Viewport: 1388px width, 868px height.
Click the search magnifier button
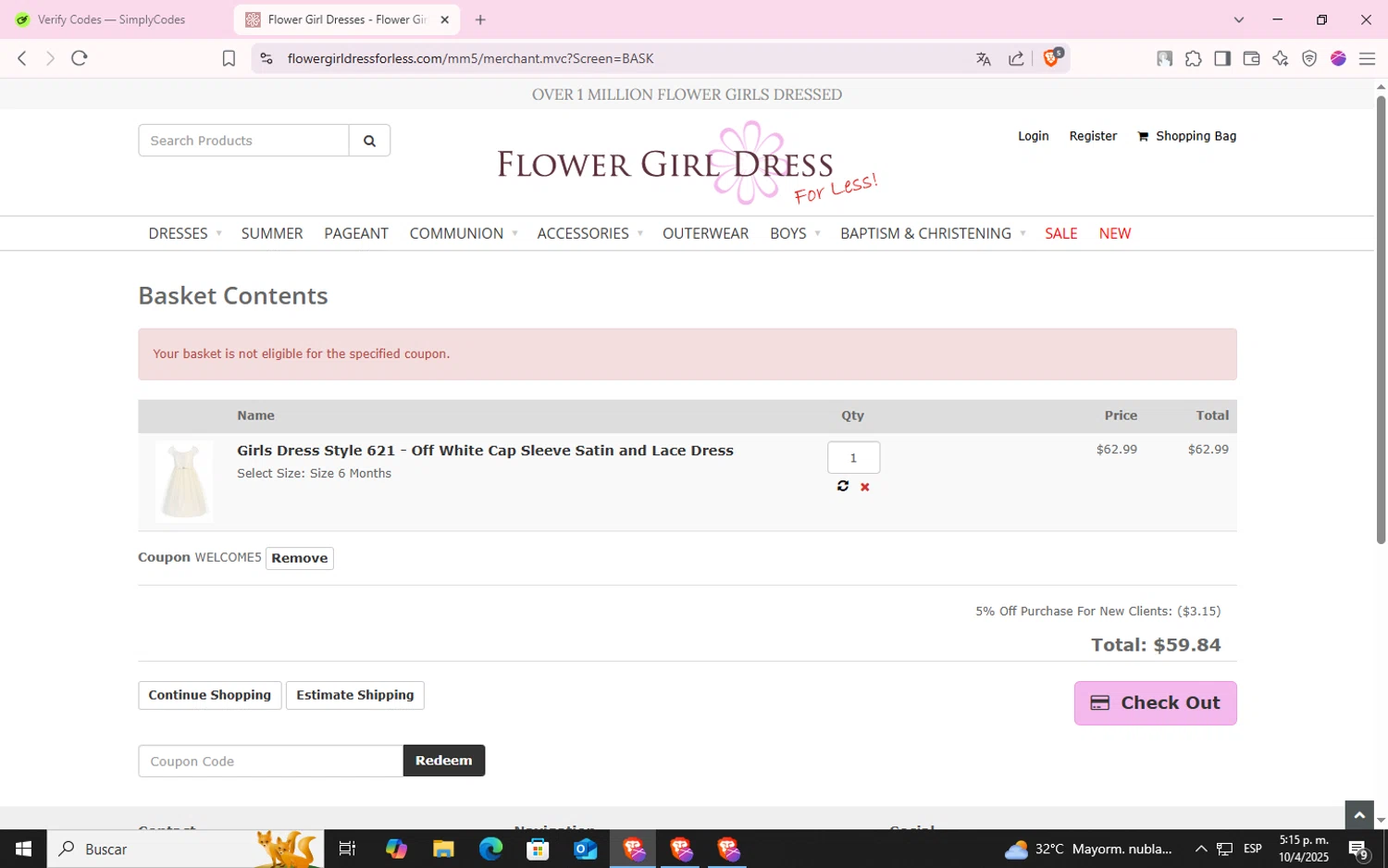click(x=369, y=141)
